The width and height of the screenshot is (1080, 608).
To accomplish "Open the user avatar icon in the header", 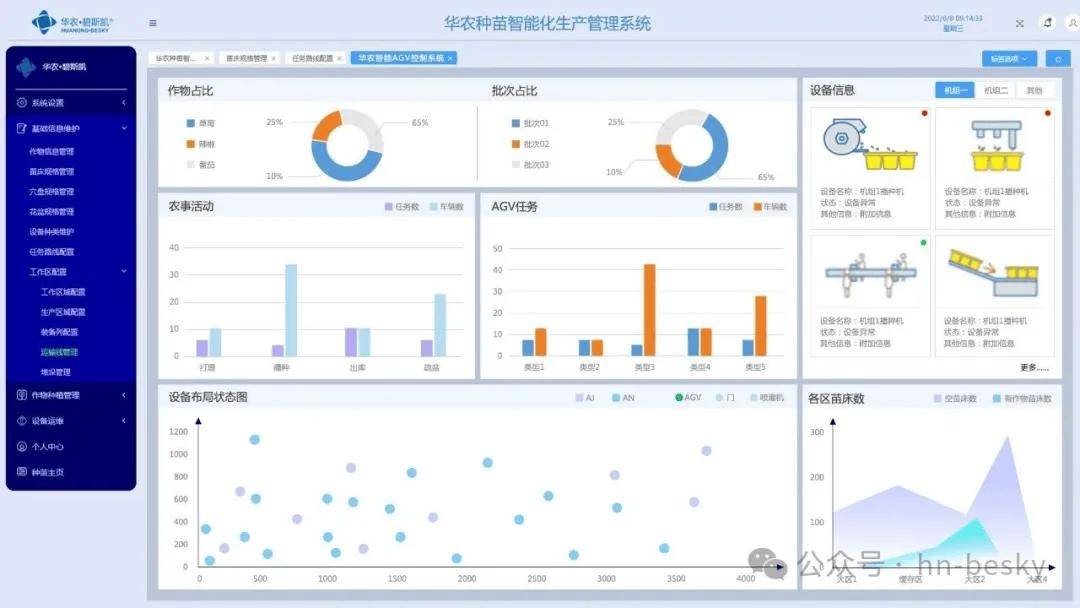I will click(x=1072, y=23).
